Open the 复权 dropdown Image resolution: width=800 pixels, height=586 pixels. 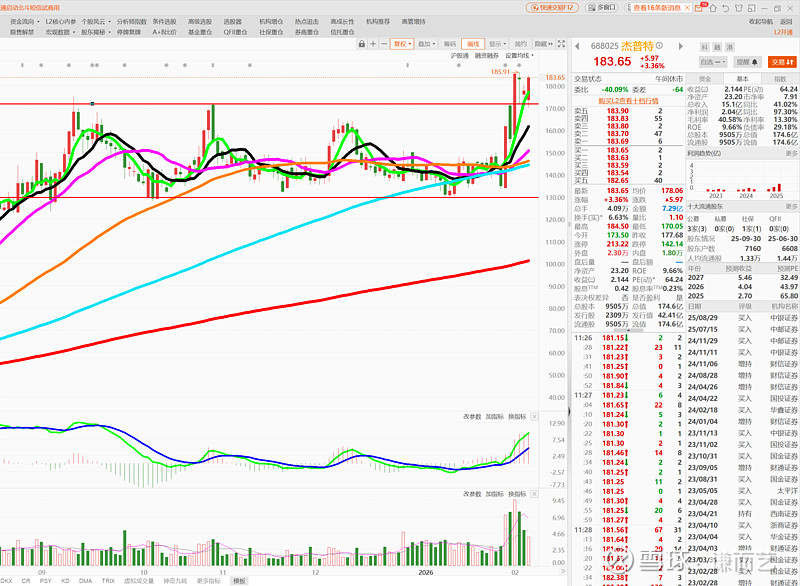click(402, 44)
